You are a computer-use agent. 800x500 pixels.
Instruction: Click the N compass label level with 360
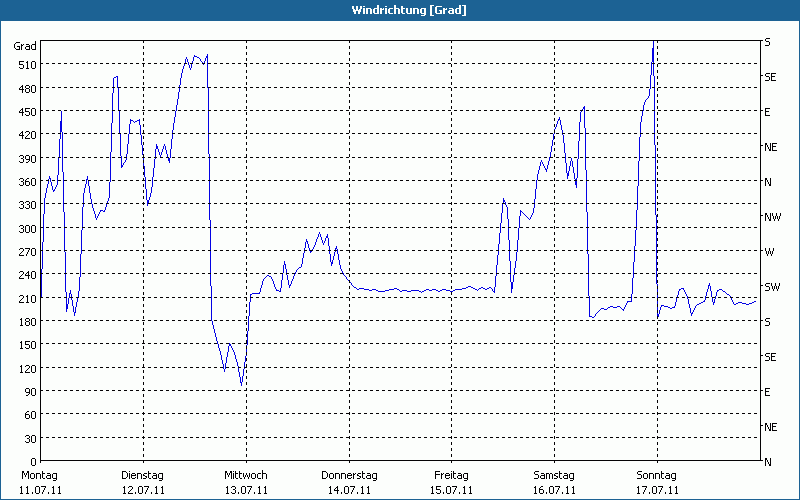point(768,182)
